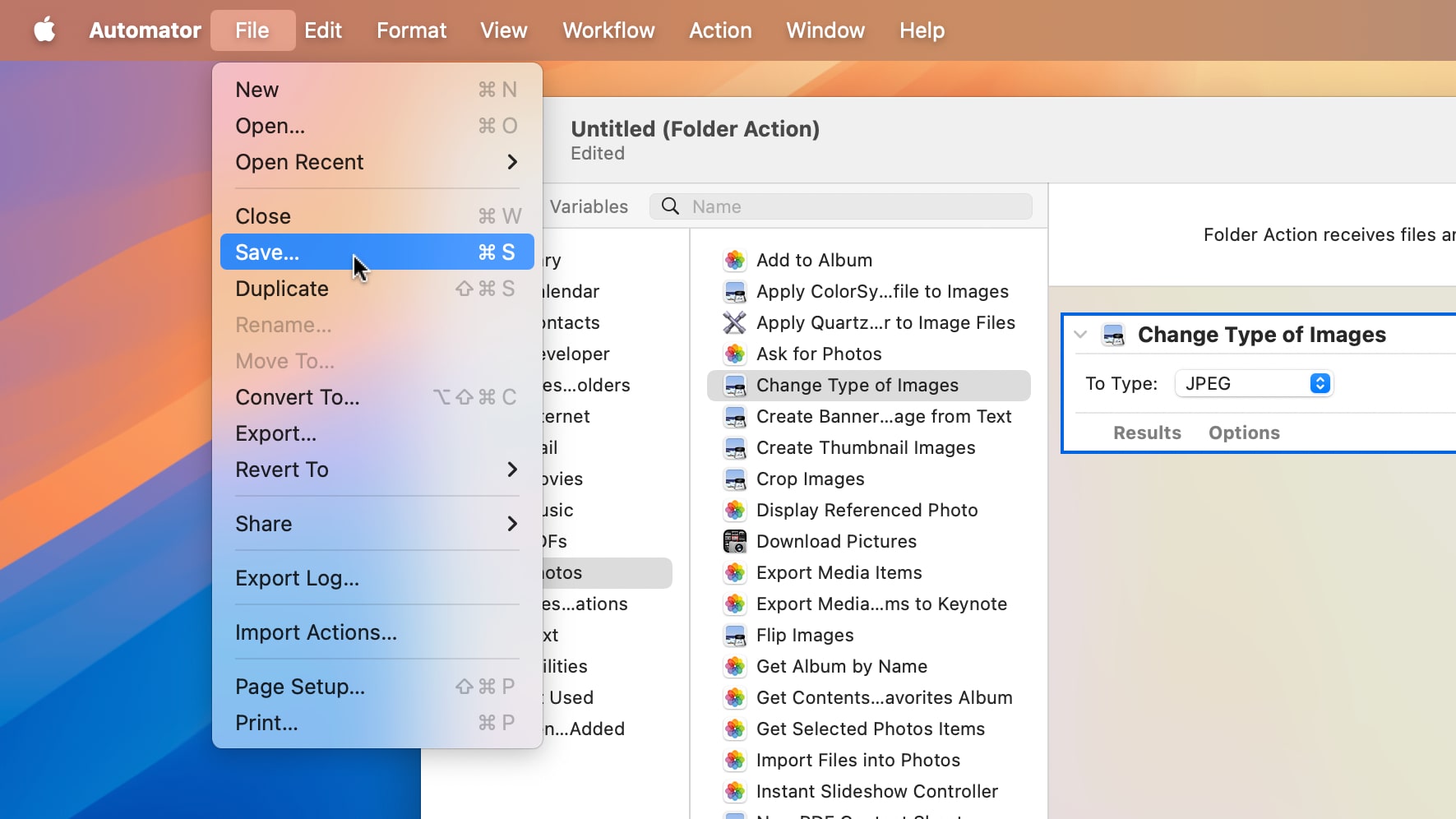Select Instant Slideshow Controller action
This screenshot has width=1456, height=819.
[869, 792]
